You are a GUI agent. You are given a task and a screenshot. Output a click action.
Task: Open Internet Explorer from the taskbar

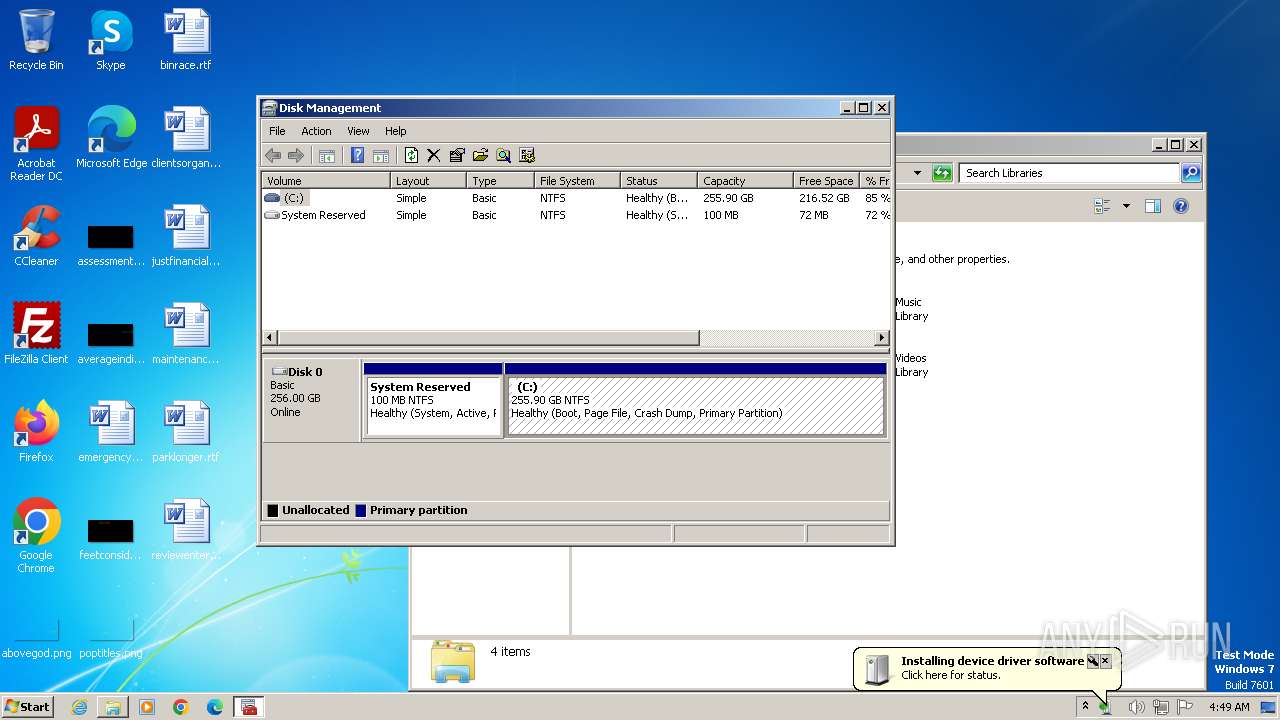pos(79,707)
